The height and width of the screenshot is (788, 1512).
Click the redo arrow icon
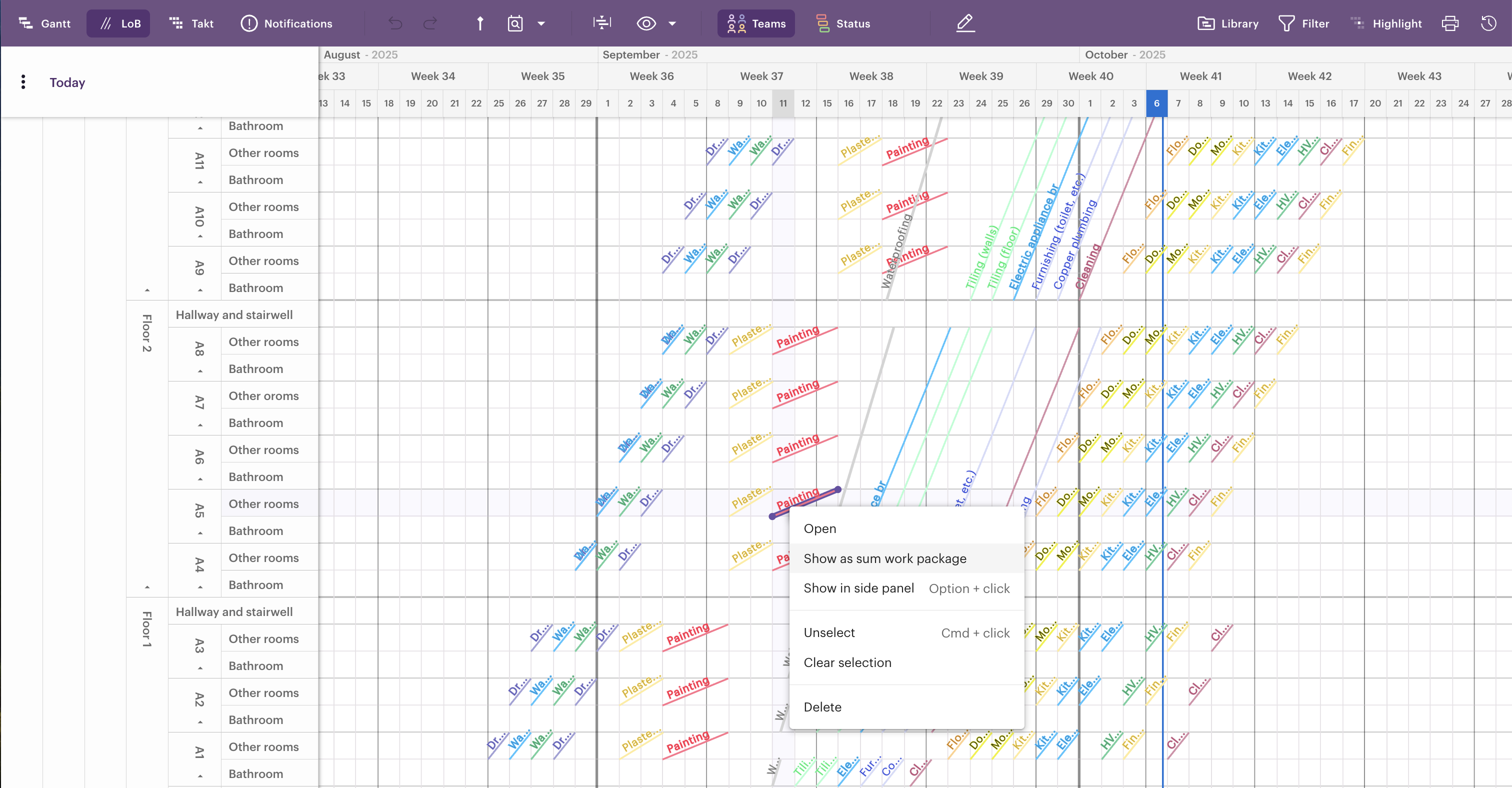pos(430,23)
